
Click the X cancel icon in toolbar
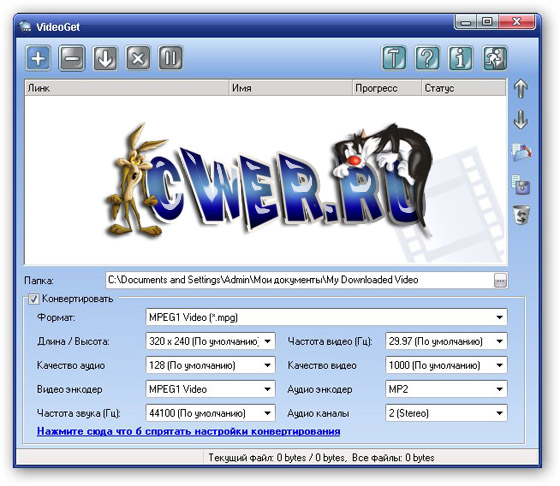point(138,58)
